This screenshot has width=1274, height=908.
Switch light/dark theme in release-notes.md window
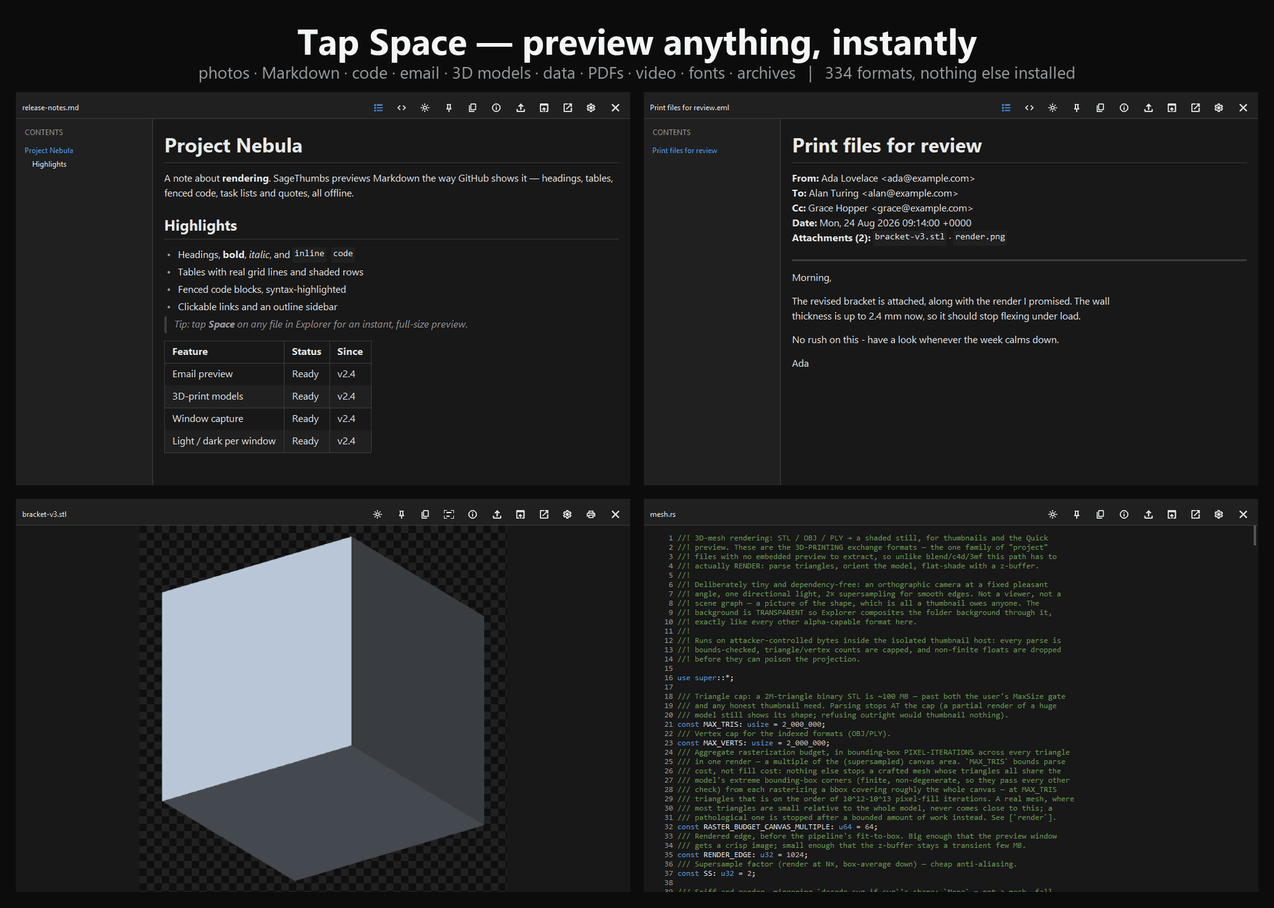(425, 108)
